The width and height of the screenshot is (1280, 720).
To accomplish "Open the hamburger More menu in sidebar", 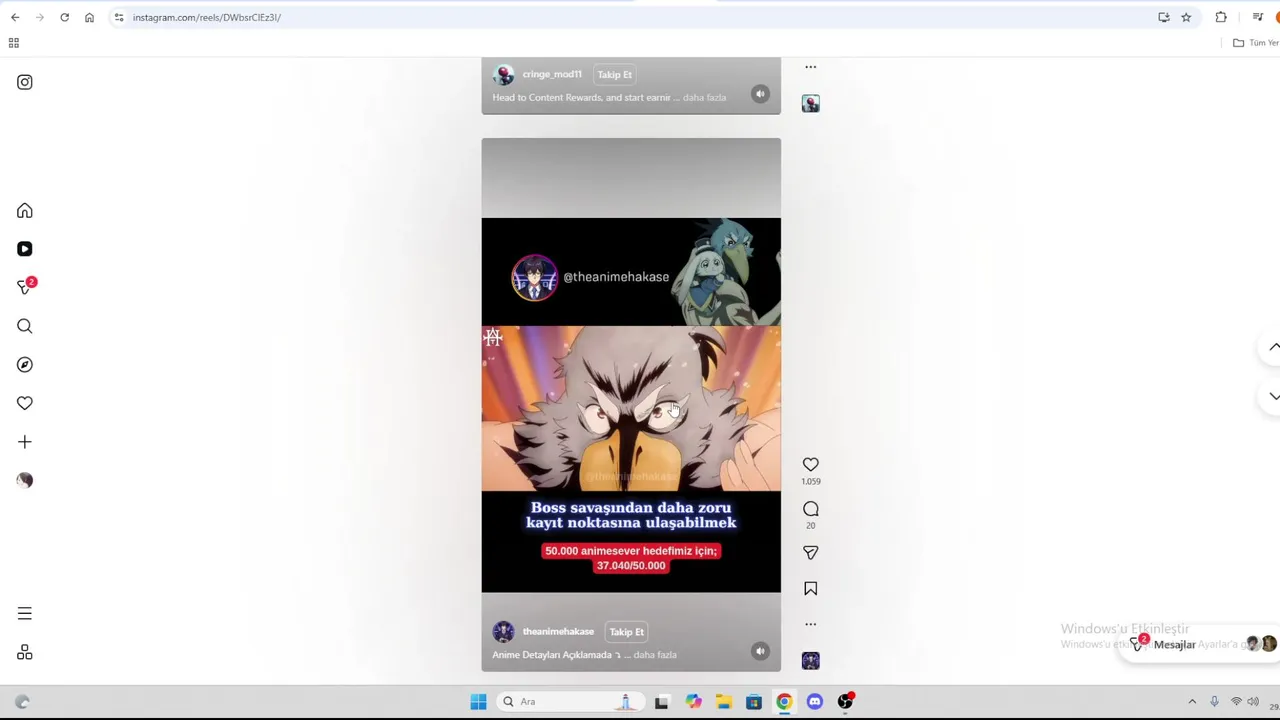I will [x=25, y=614].
